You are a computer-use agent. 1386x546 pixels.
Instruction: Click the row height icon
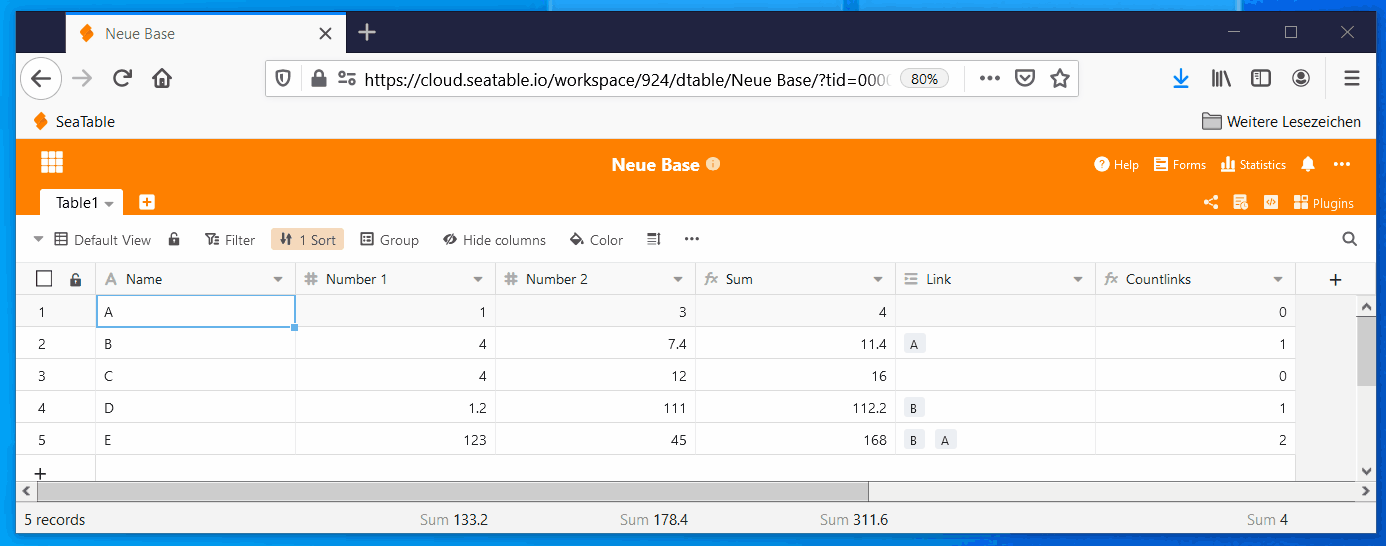coord(654,239)
